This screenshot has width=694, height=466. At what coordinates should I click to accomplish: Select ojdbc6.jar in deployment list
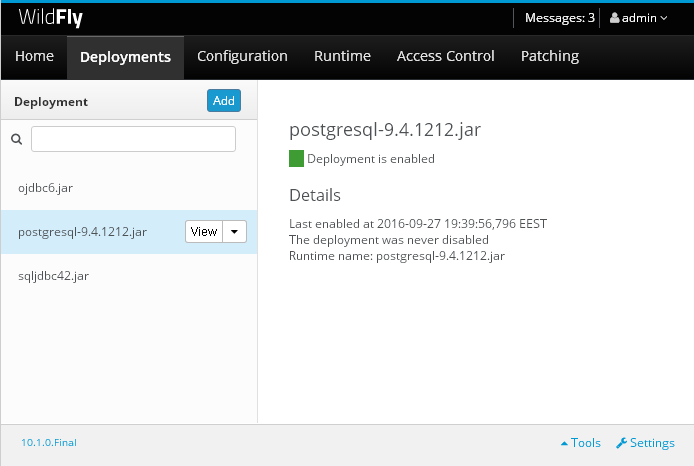(x=129, y=188)
